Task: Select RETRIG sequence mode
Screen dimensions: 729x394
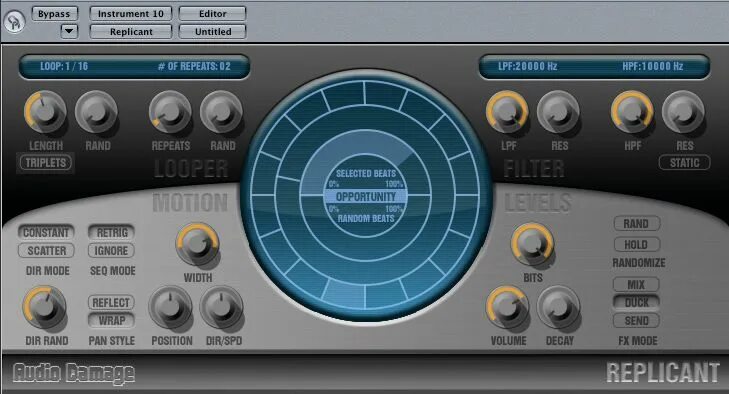Action: pos(112,232)
